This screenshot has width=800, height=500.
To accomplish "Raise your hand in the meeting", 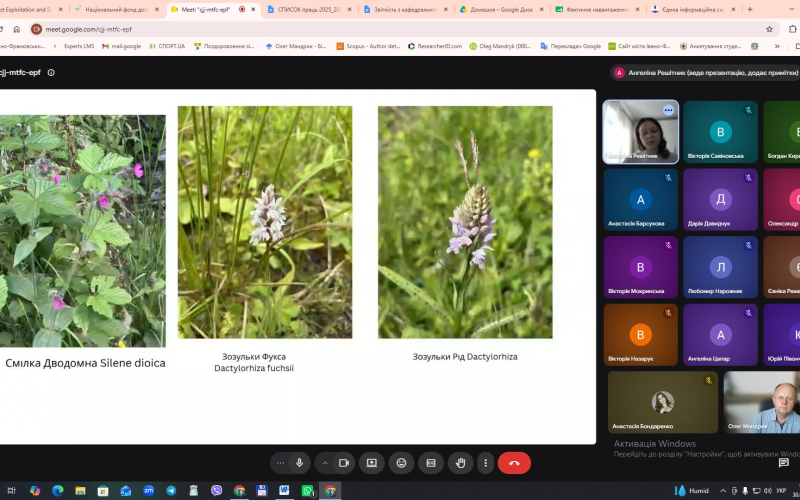I will (460, 463).
